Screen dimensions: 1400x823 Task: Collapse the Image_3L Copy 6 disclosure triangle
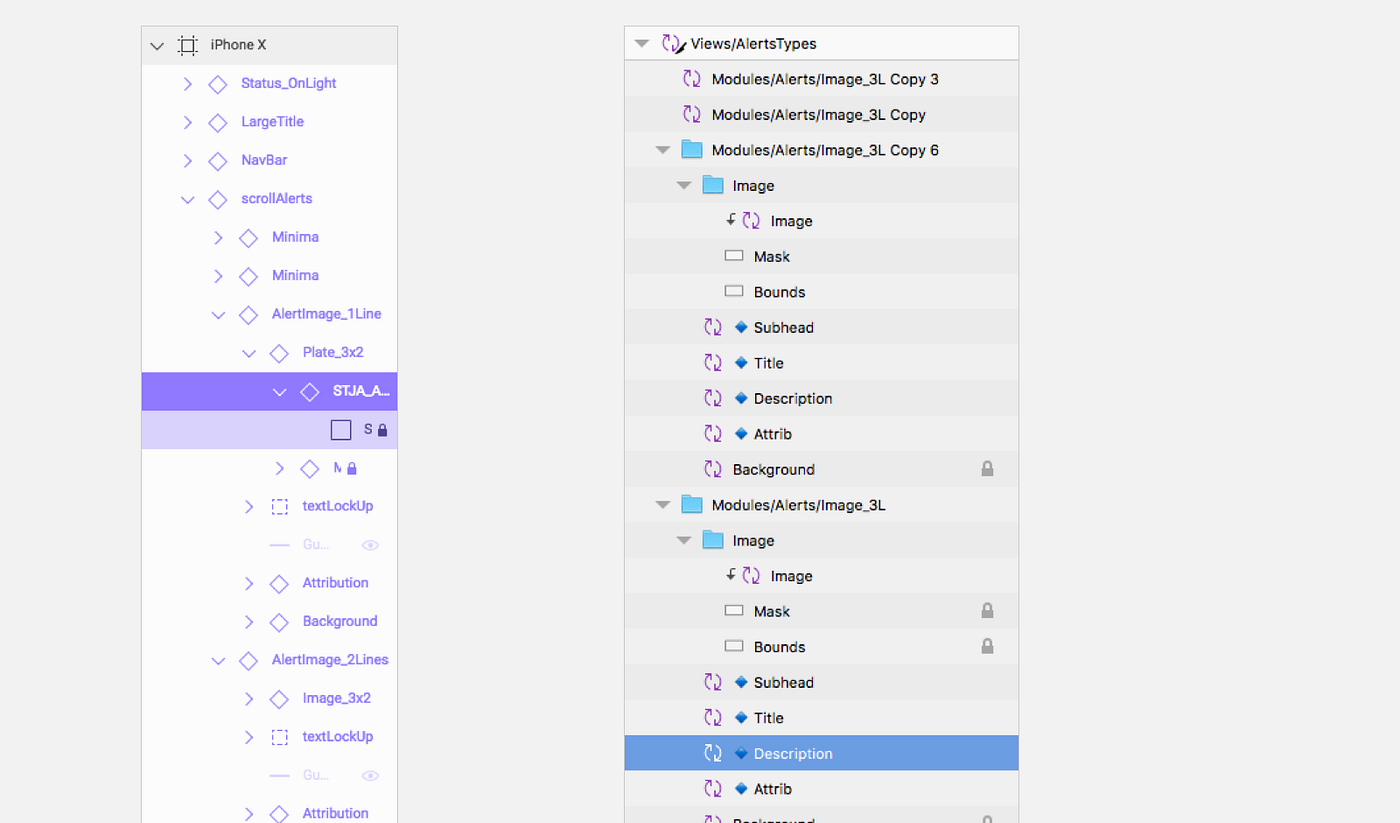pyautogui.click(x=662, y=150)
